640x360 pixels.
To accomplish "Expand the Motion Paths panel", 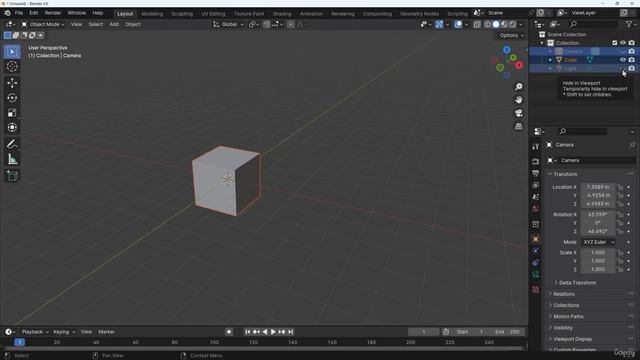I will (x=568, y=317).
